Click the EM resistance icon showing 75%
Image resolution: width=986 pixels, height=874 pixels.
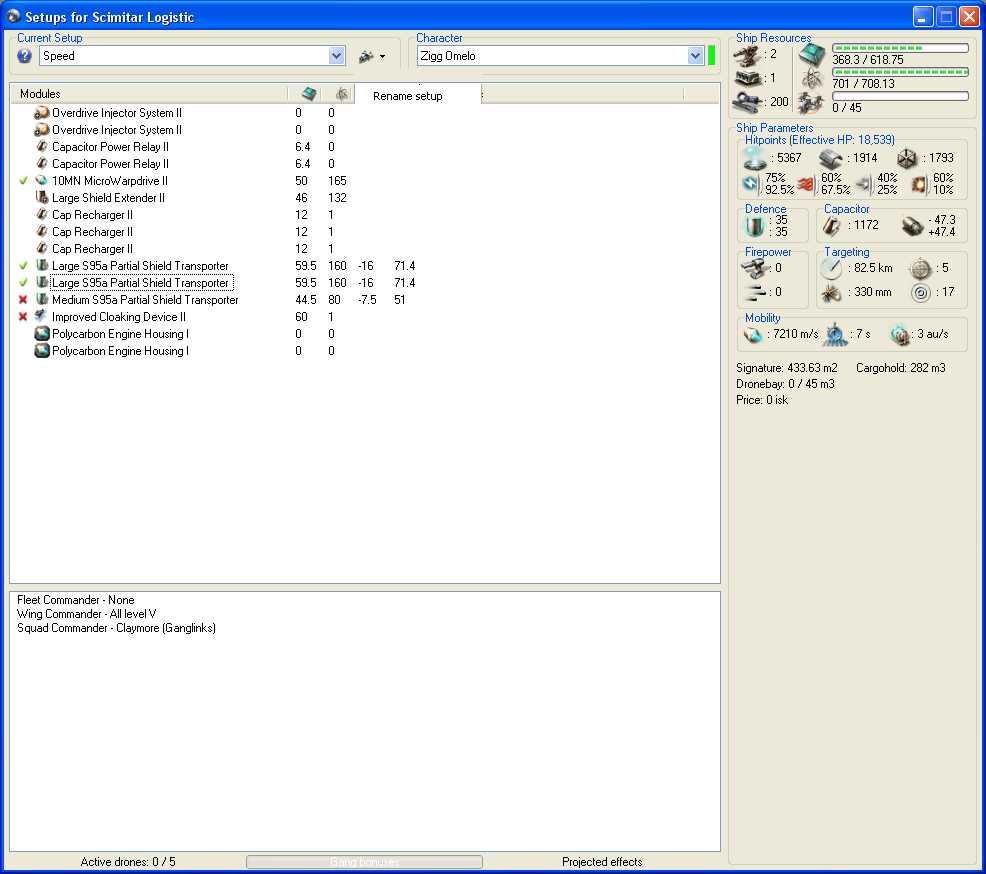tap(751, 184)
